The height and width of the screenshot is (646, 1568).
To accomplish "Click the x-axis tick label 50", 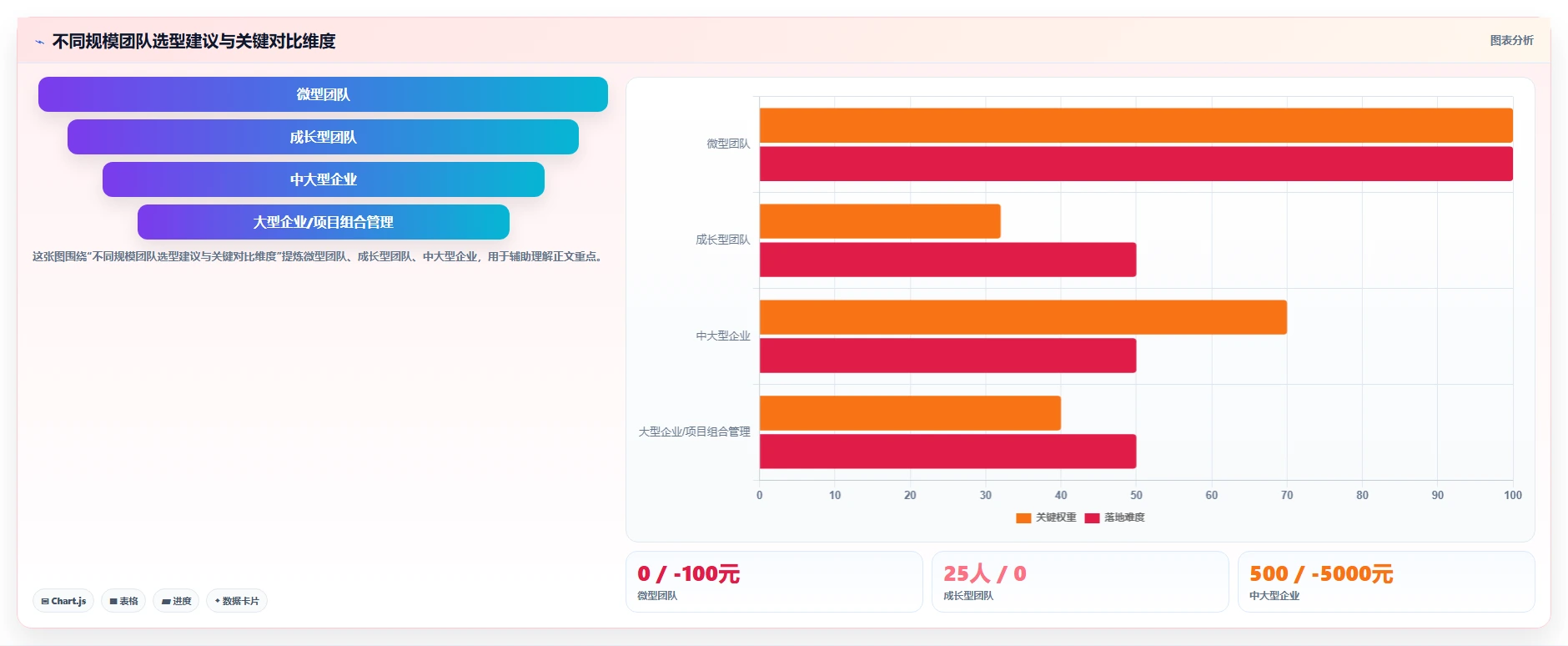I will 1136,495.
